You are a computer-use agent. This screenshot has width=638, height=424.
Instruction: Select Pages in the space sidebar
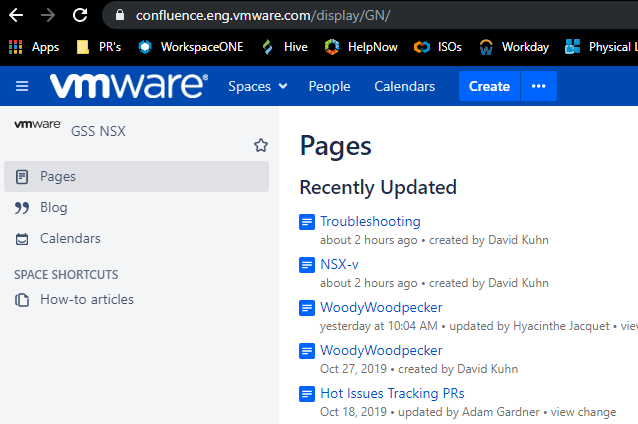tap(136, 177)
